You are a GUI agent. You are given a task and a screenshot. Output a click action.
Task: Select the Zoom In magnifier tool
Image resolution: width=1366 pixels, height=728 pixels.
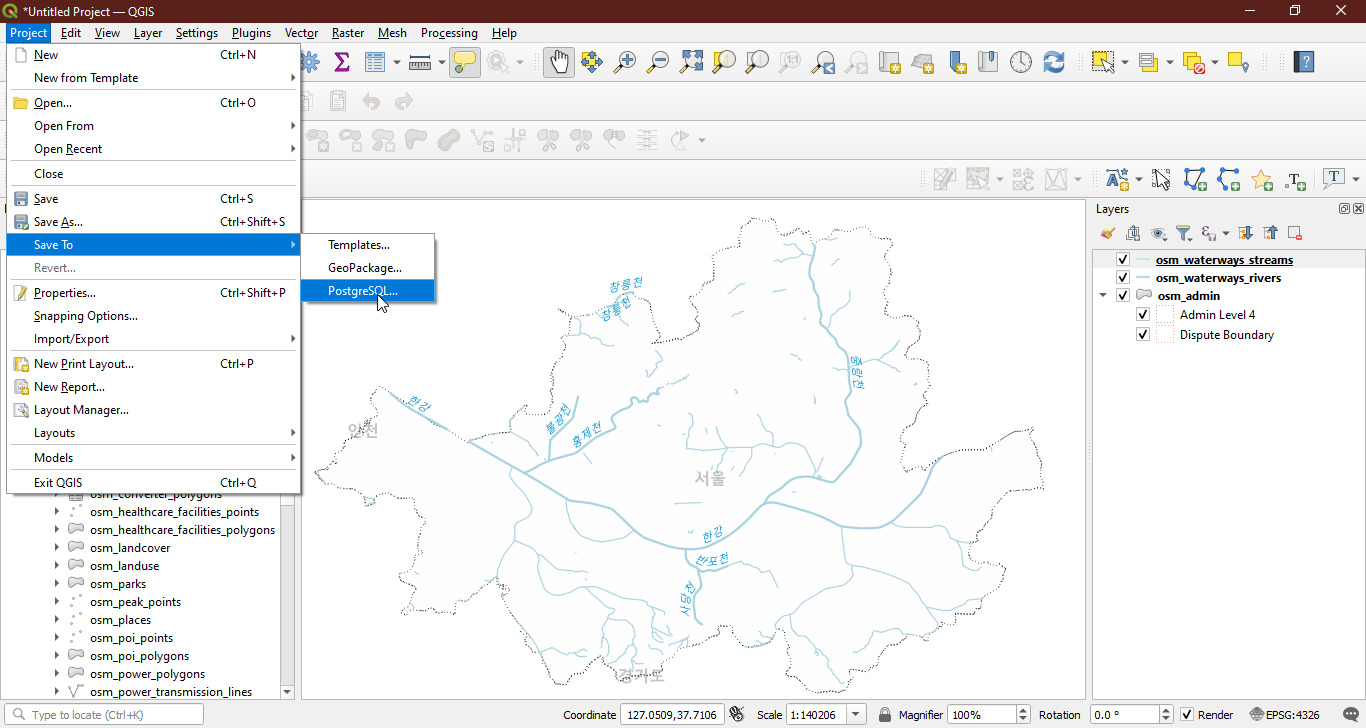click(x=625, y=62)
